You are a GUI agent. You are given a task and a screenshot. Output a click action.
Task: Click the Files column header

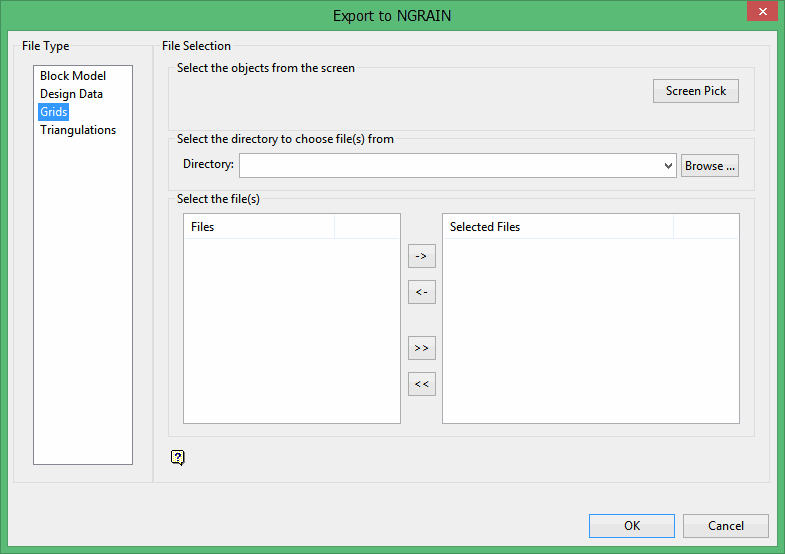259,227
